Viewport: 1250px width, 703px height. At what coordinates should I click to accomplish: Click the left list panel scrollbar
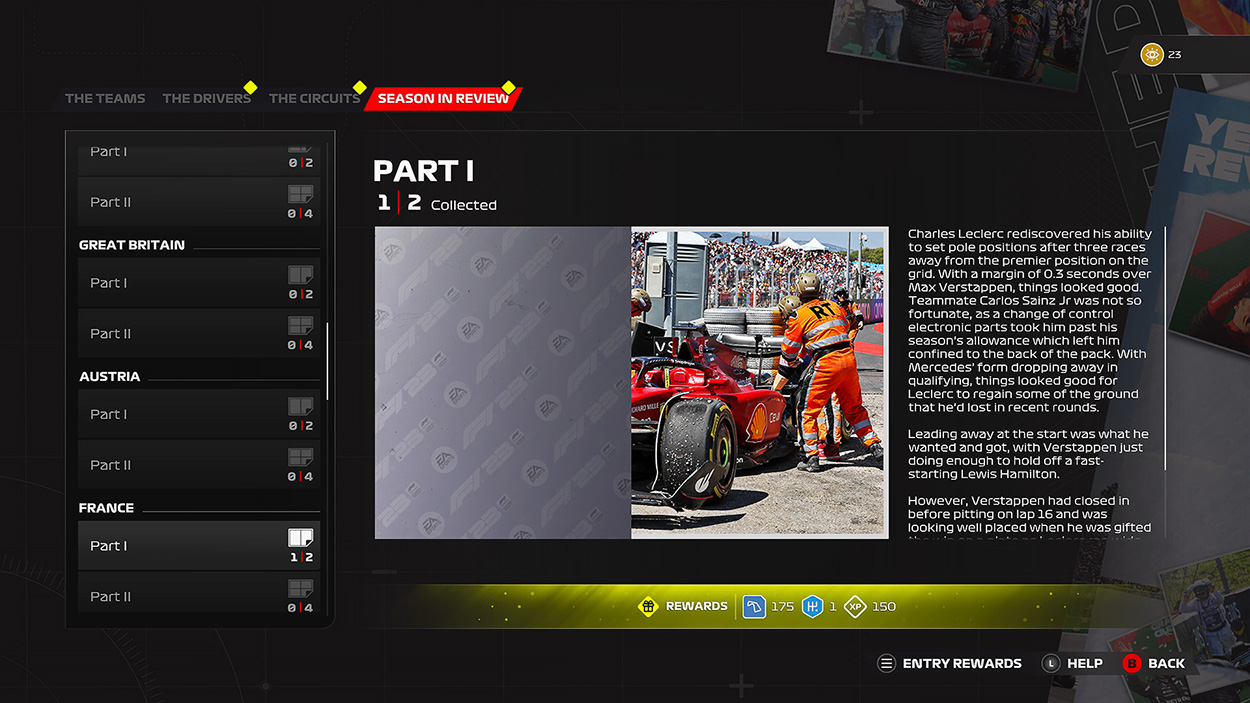pos(327,360)
